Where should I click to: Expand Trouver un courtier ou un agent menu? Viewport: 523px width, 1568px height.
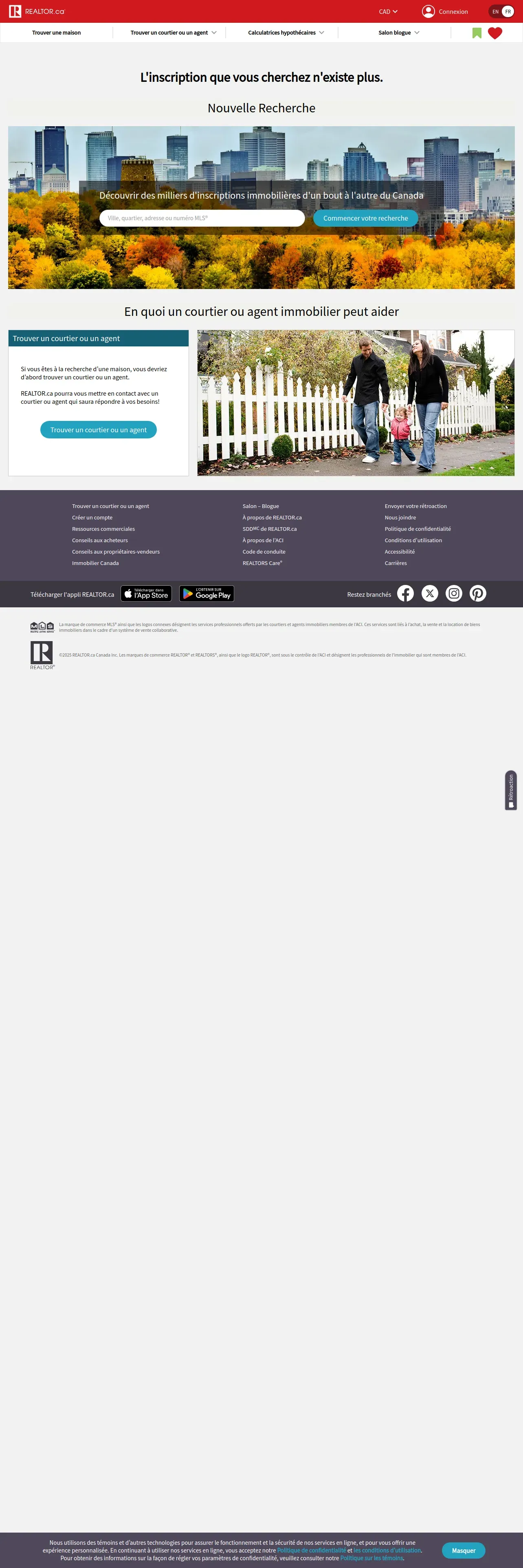[x=174, y=33]
